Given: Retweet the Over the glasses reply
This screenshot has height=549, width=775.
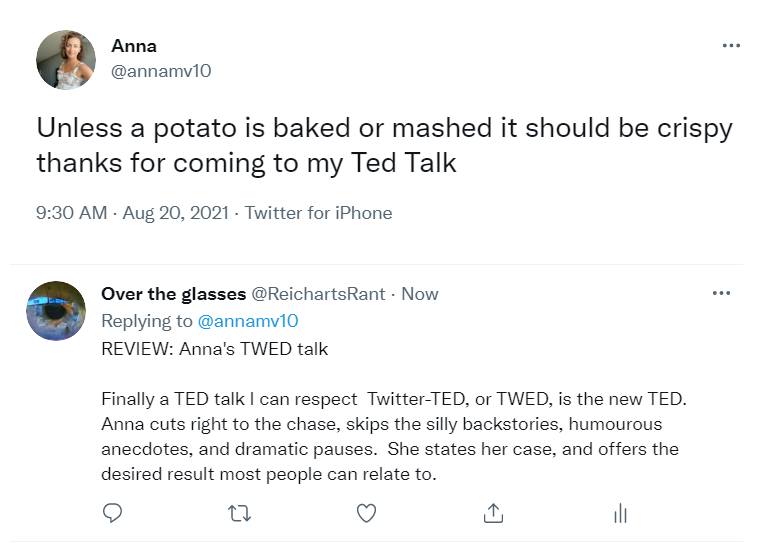Looking at the screenshot, I should tap(240, 513).
